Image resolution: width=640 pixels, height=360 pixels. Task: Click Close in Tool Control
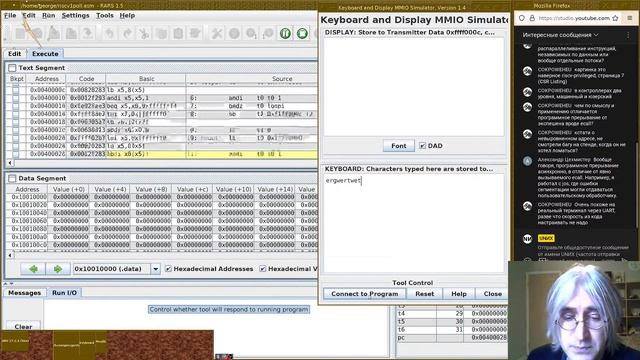[x=492, y=294]
